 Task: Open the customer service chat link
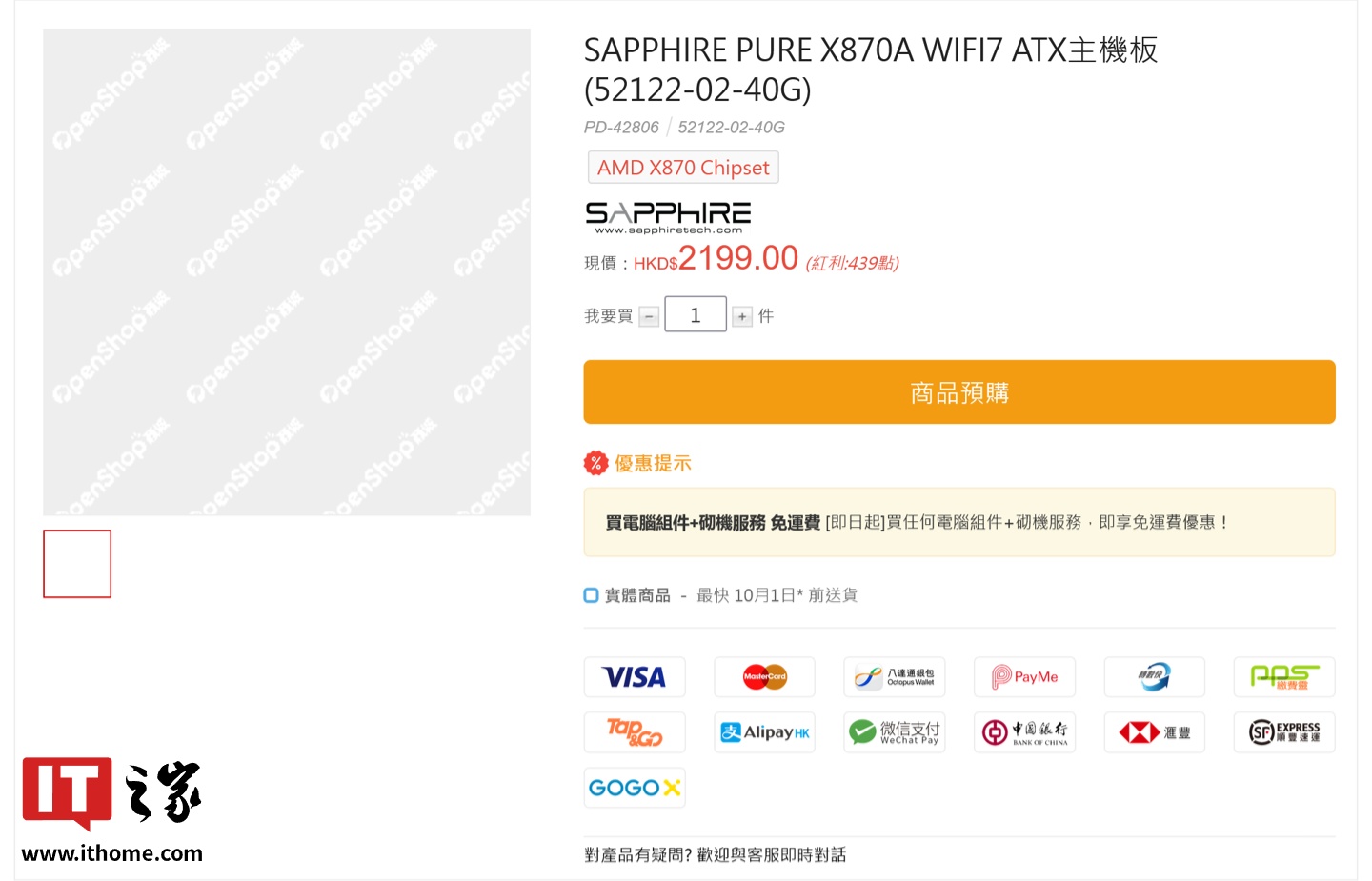(x=716, y=854)
